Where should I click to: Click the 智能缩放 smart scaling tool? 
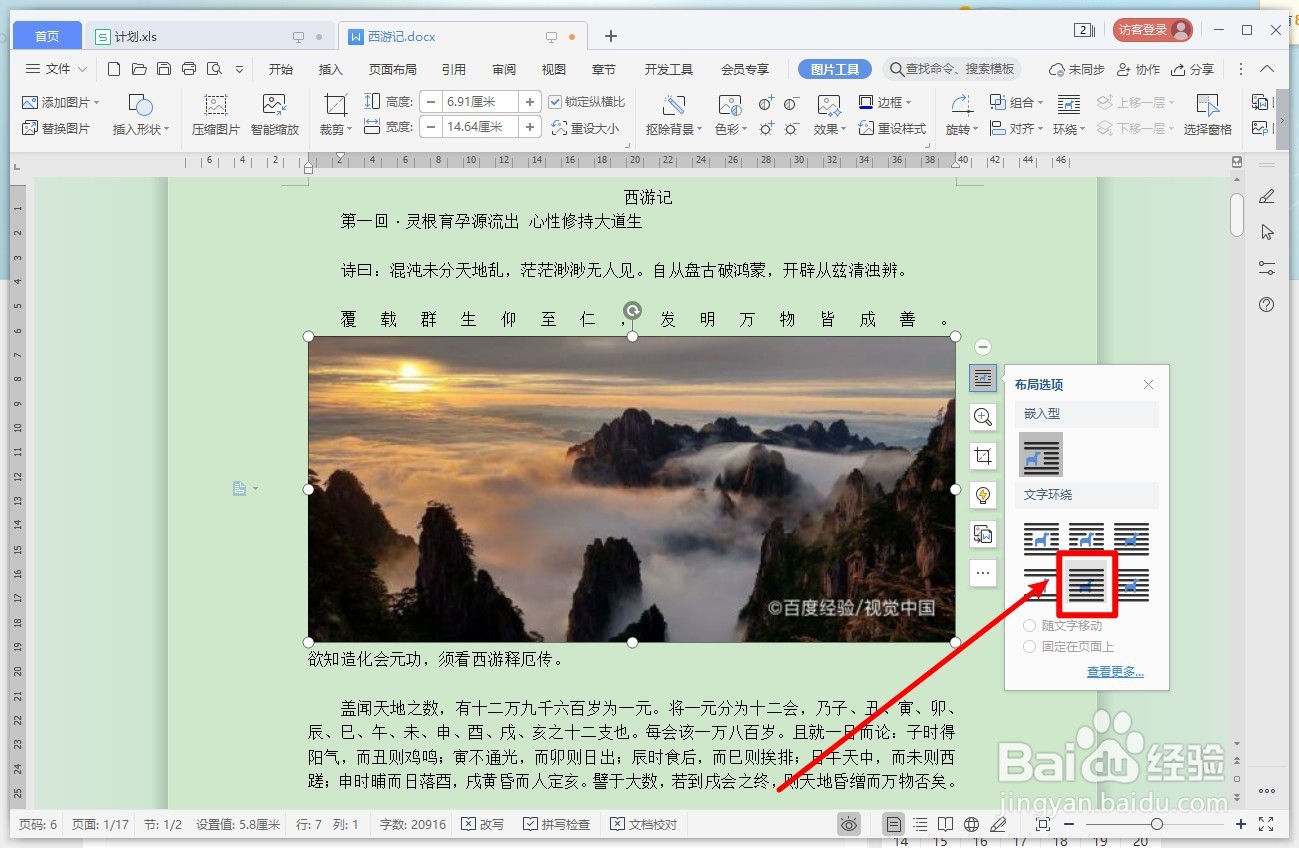pyautogui.click(x=275, y=115)
